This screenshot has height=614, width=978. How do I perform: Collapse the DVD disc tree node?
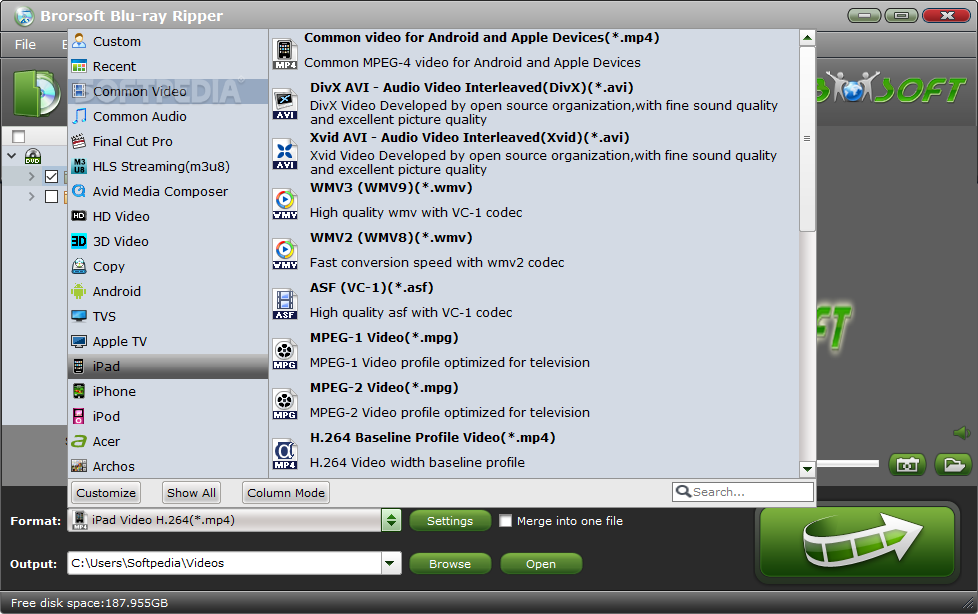(x=12, y=156)
